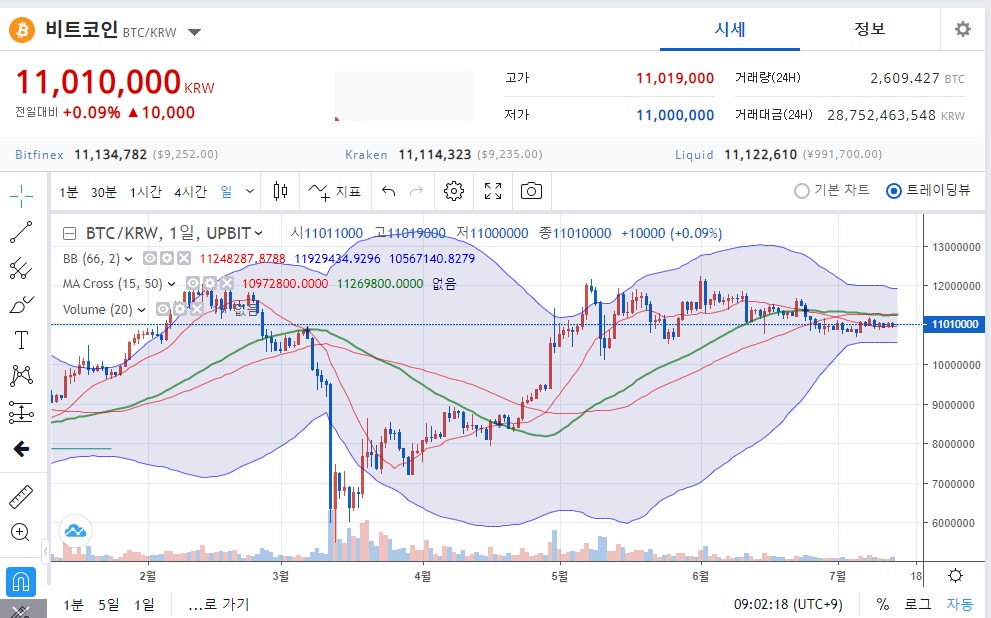Set bottom range to 1일
The width and height of the screenshot is (991, 618).
click(x=144, y=605)
